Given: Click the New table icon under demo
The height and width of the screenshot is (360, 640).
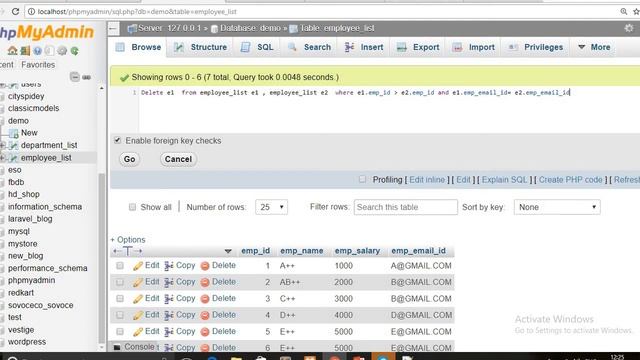Looking at the screenshot, I should click(13, 133).
